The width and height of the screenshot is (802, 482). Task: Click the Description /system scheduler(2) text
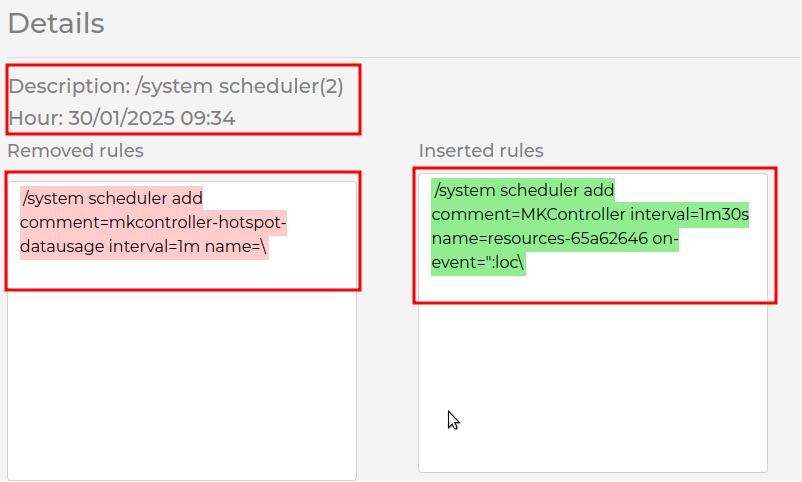pos(176,86)
